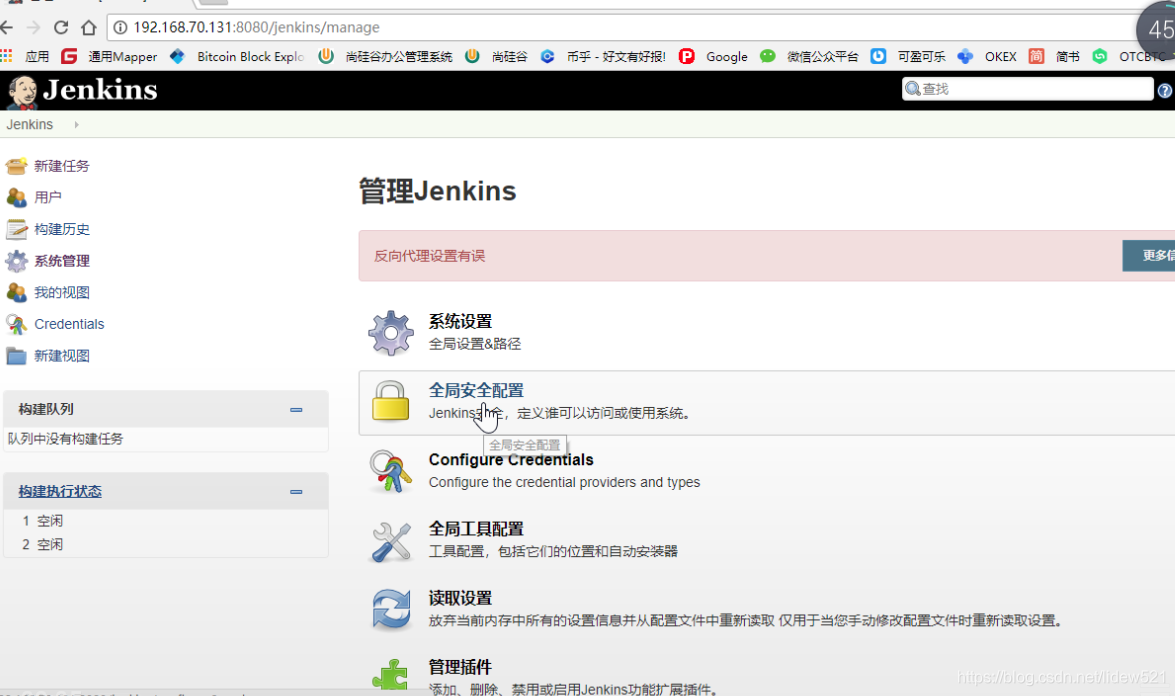The width and height of the screenshot is (1175, 696).
Task: Collapse the 构建执行状态 panel
Action: pyautogui.click(x=296, y=491)
